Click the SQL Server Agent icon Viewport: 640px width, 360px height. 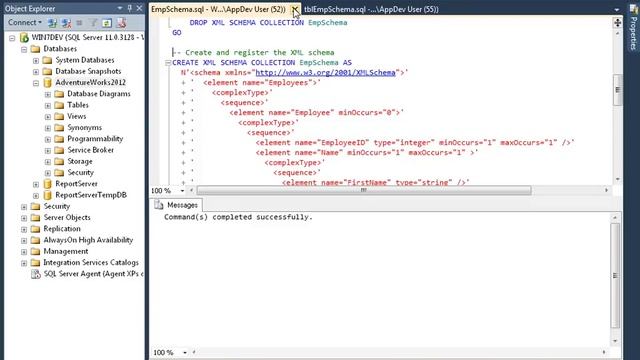pyautogui.click(x=36, y=274)
